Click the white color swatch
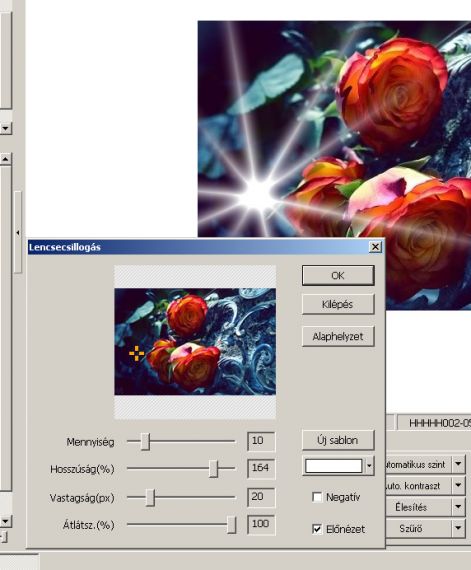The image size is (471, 570). point(334,466)
